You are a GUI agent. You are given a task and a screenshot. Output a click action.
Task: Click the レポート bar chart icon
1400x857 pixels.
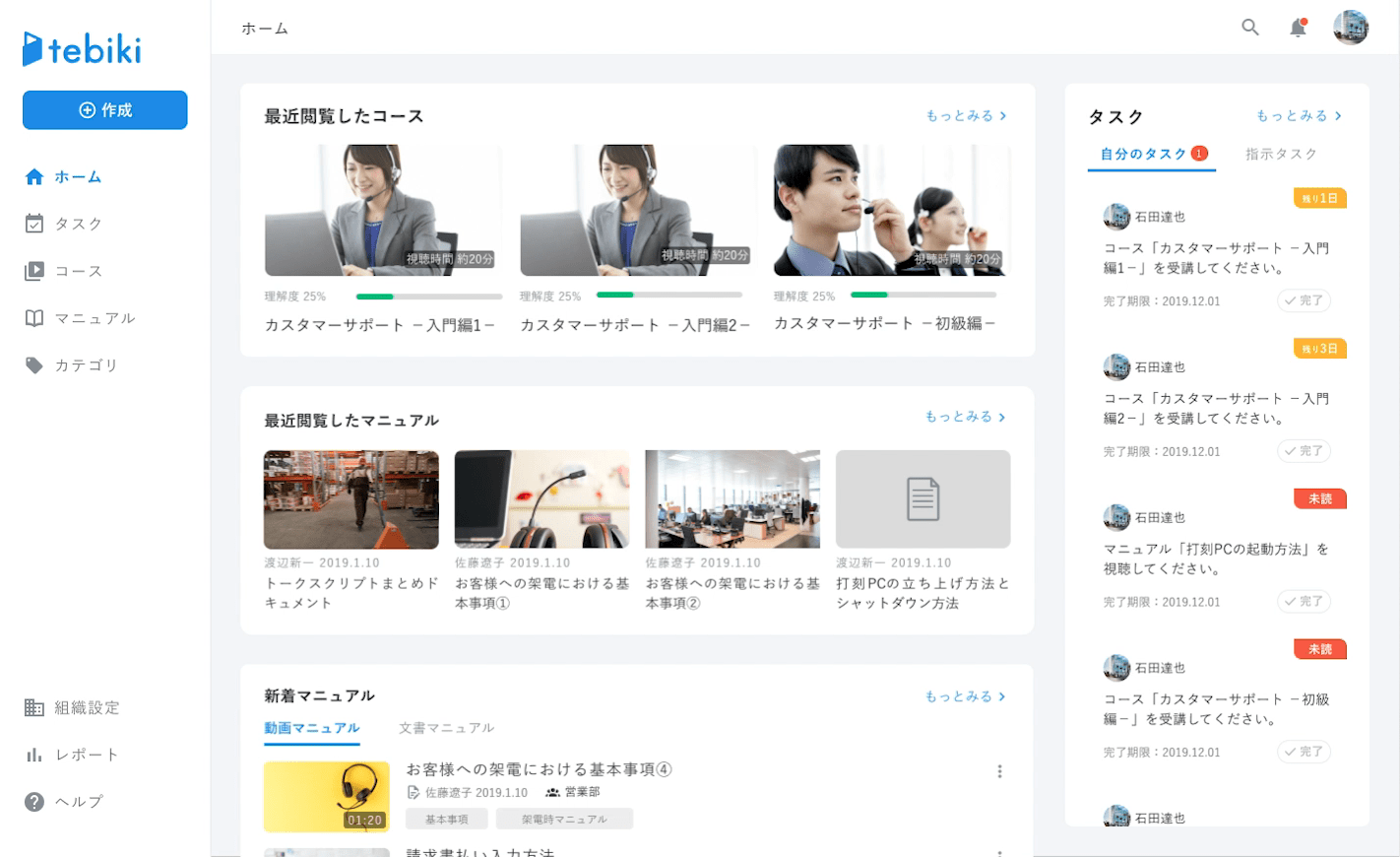(x=34, y=755)
